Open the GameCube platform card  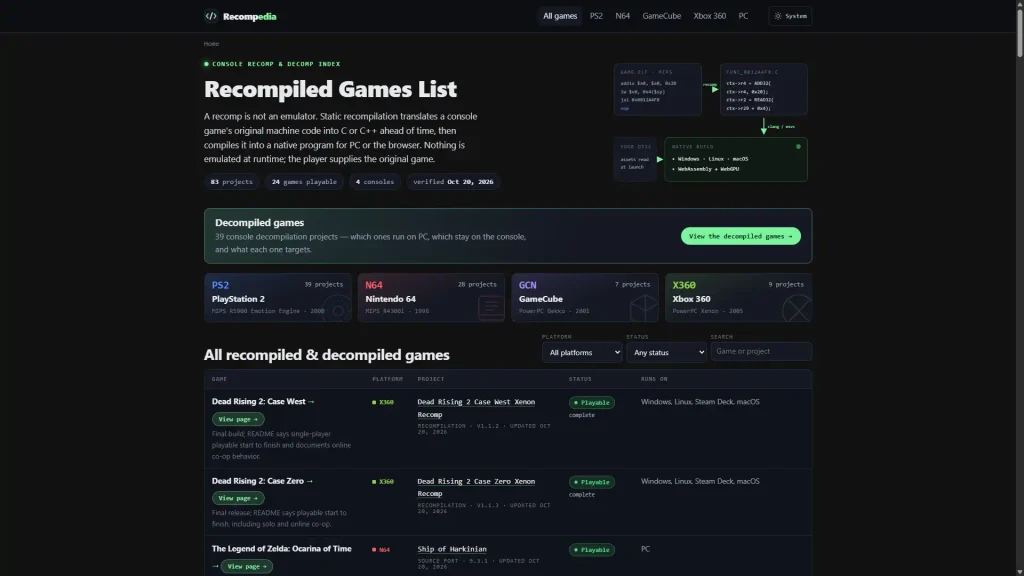pos(584,298)
